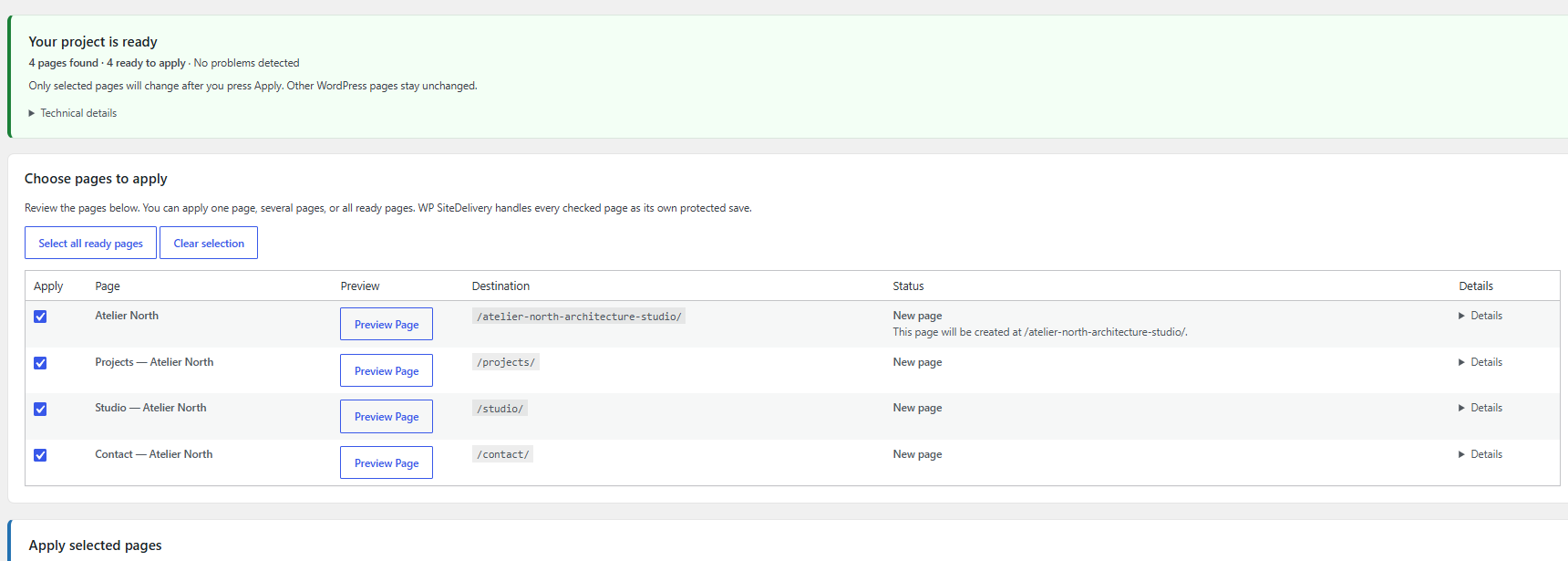
Task: Click the /atelier-north-architecture-studio/ destination
Action: [x=579, y=317]
